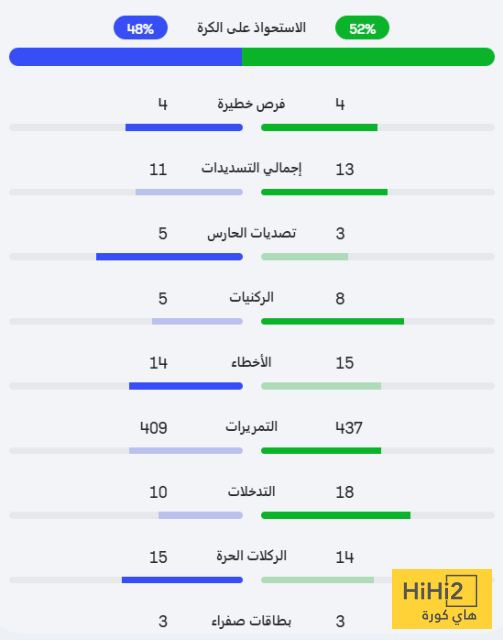Image resolution: width=503 pixels, height=640 pixels.
Task: Click the فرص خطيرة stat label
Action: tap(251, 104)
